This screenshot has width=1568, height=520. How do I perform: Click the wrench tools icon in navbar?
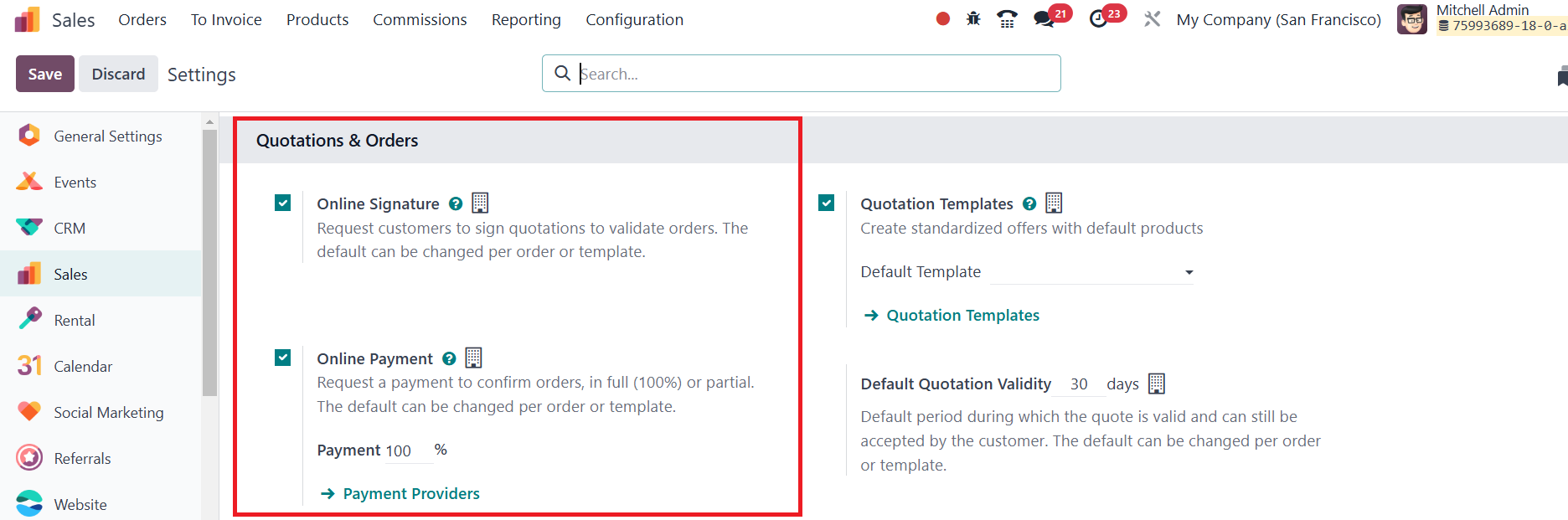[1153, 18]
